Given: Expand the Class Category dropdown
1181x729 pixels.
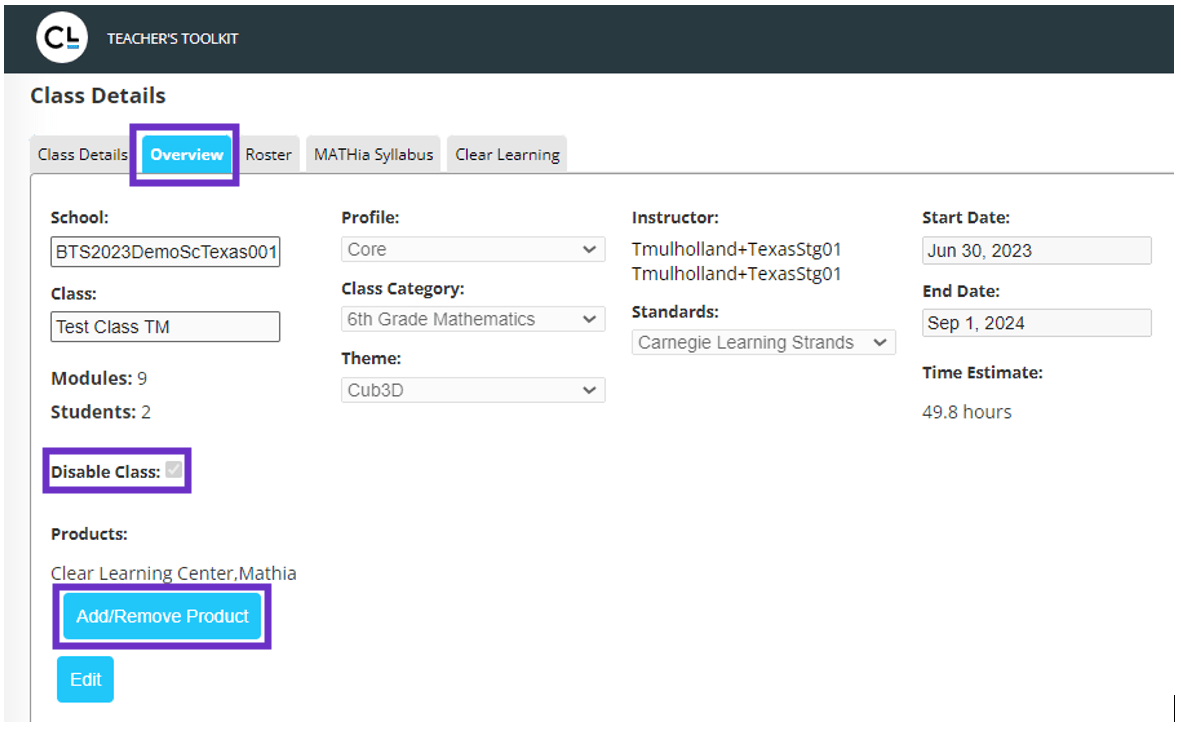Looking at the screenshot, I should click(473, 319).
